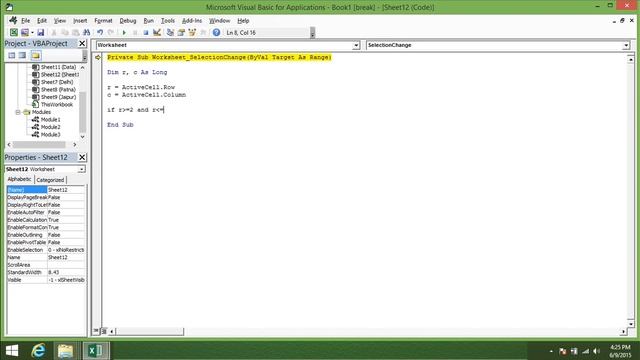Click the (Name) property row

pyautogui.click(x=46, y=190)
